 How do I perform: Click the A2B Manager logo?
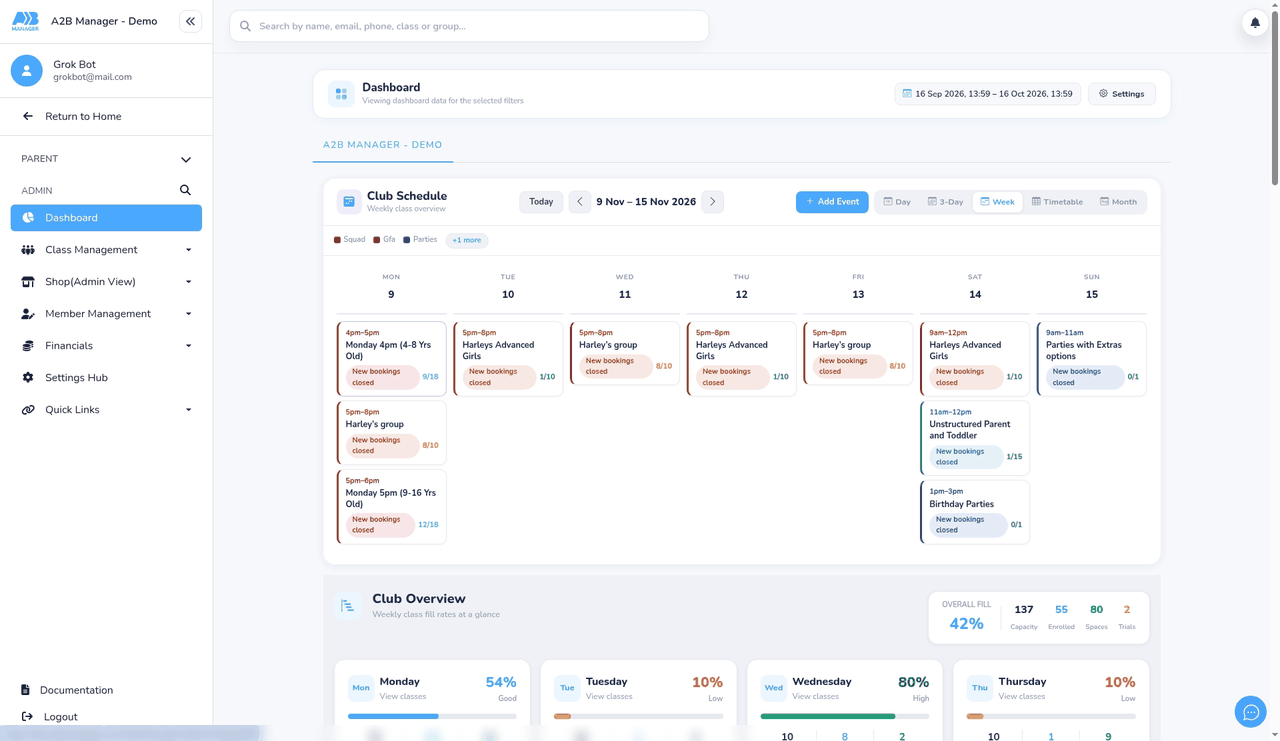click(x=25, y=21)
